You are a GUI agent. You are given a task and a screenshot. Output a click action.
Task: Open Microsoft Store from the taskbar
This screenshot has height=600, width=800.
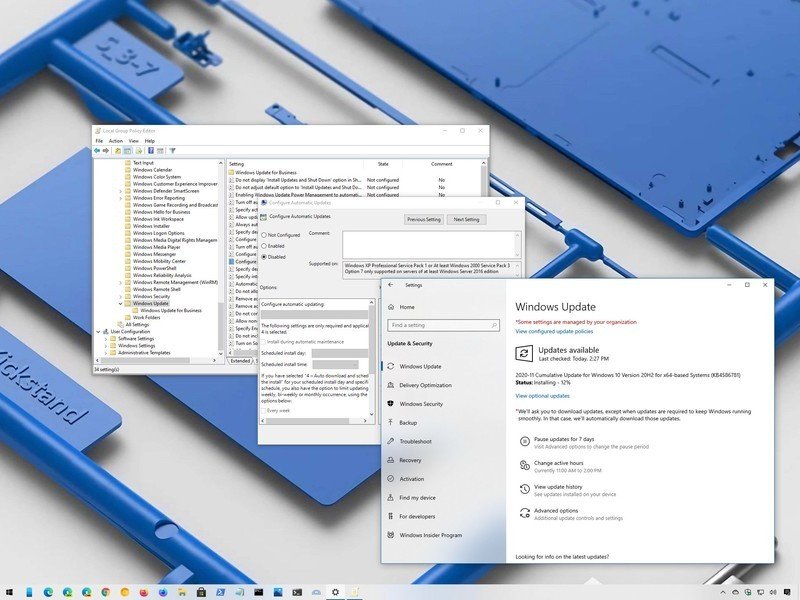(x=201, y=592)
